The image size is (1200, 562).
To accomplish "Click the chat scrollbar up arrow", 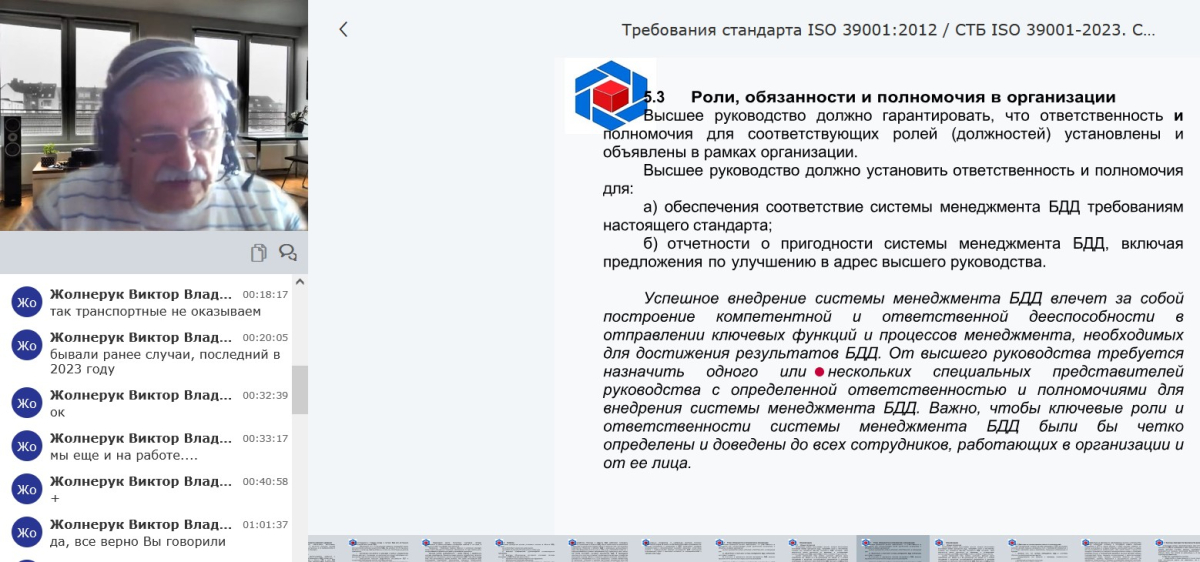I will [300, 282].
